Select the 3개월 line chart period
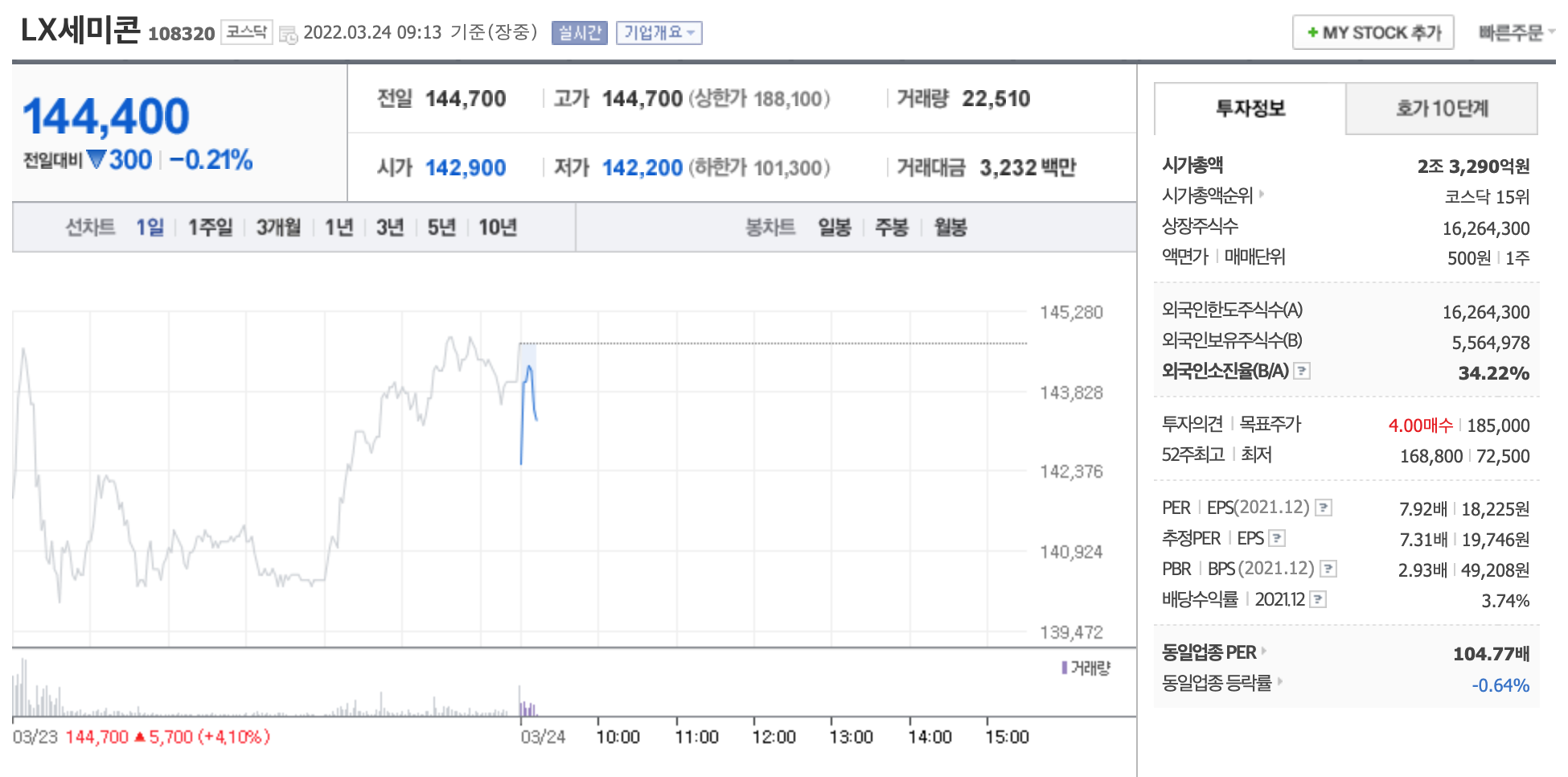This screenshot has height=777, width=1568. (278, 228)
